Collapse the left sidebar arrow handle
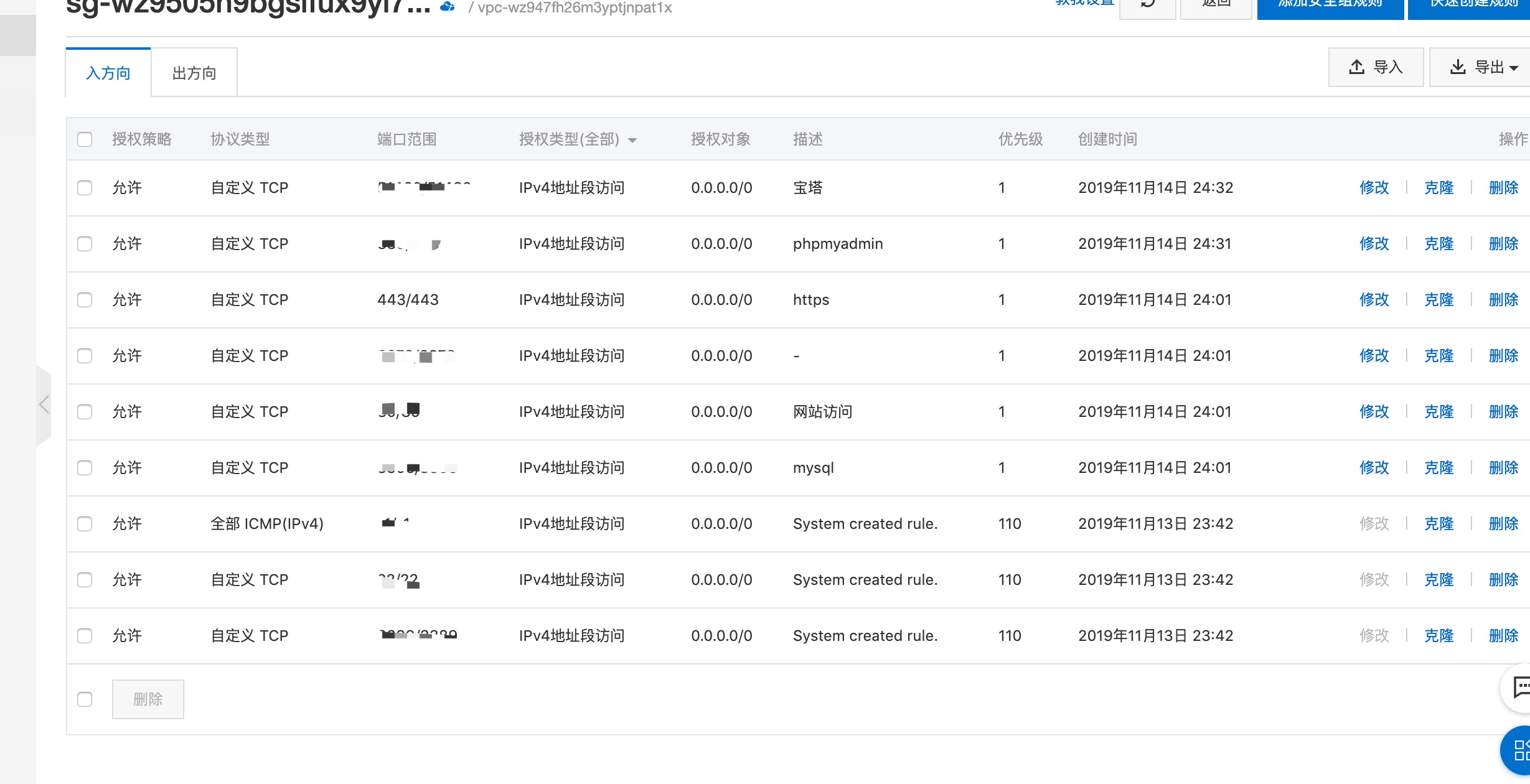Screen dimensions: 1530x784 click(x=44, y=405)
